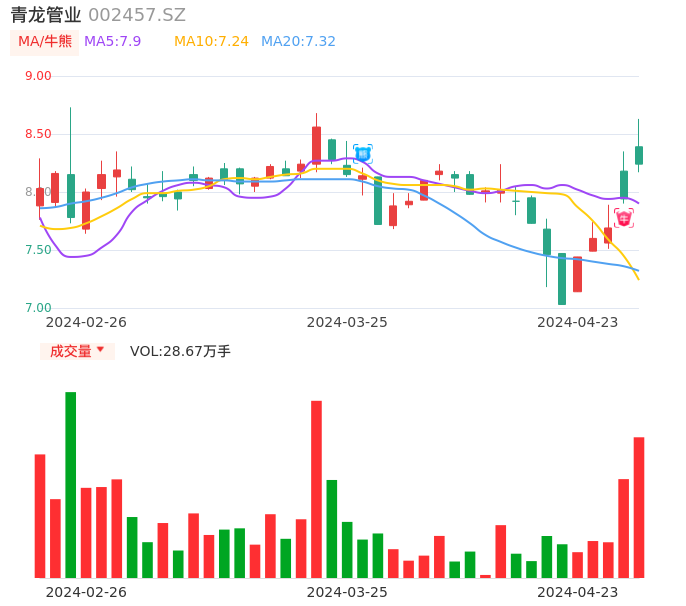The image size is (686, 606).
Task: Open the 成交量 indicator dropdown
Action: pyautogui.click(x=77, y=351)
